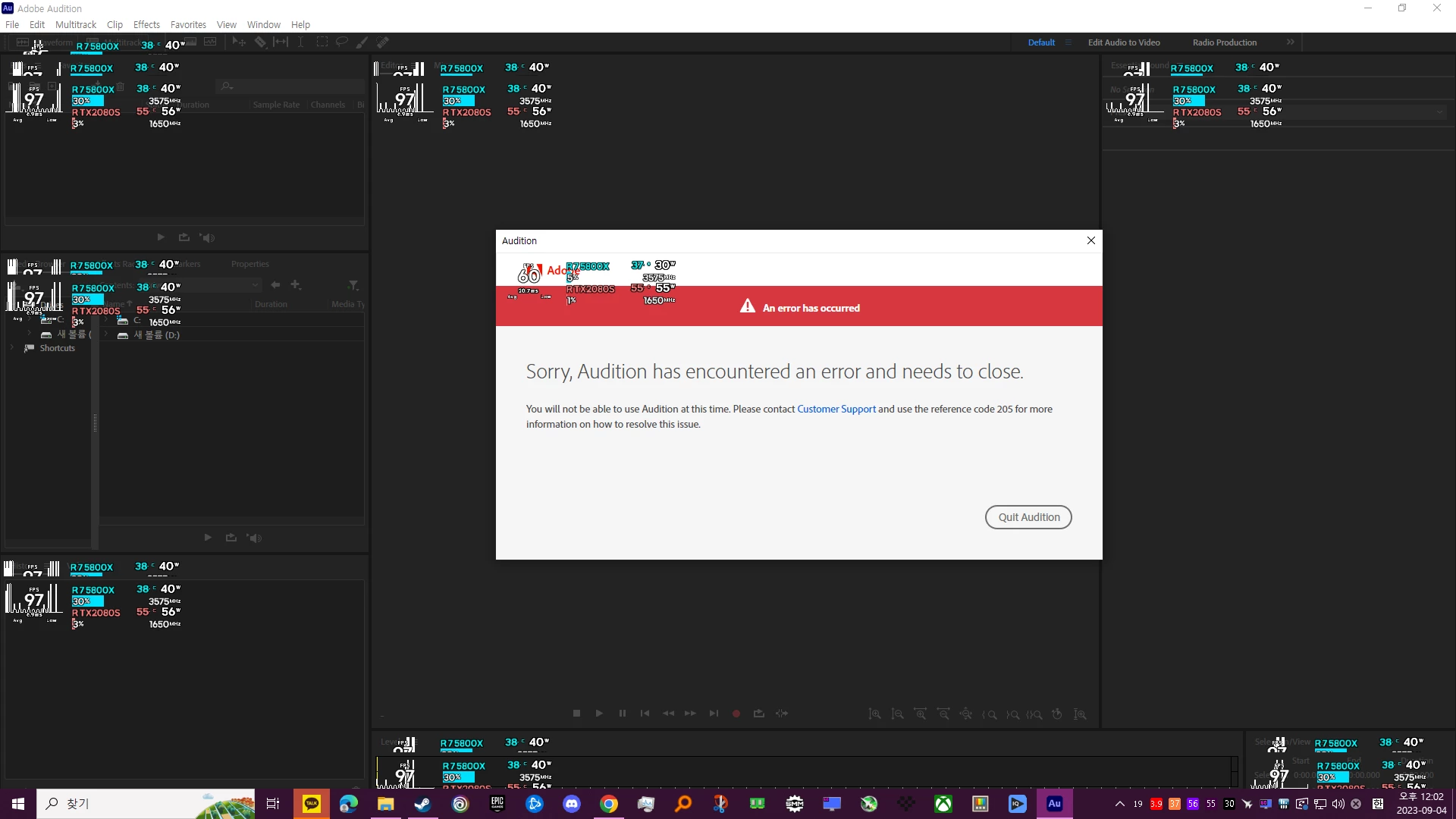
Task: Click the Duration column header
Action: (x=271, y=304)
